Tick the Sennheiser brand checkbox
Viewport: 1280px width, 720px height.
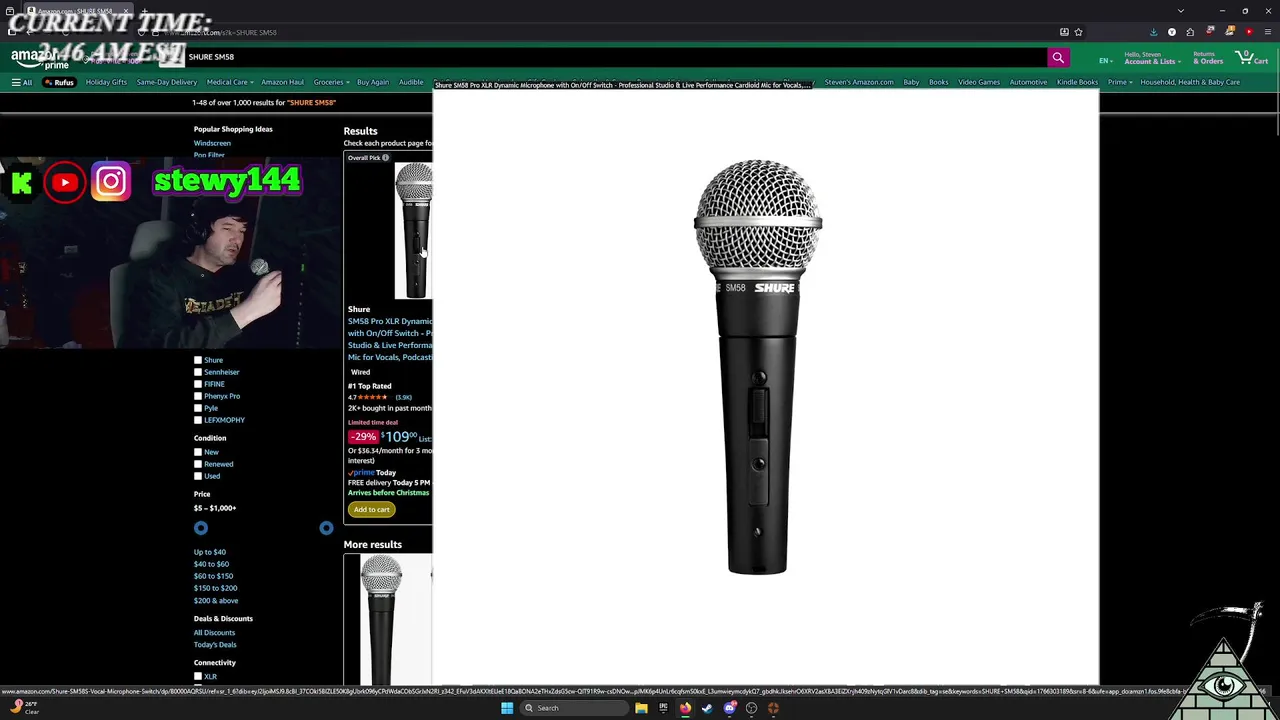click(x=198, y=372)
